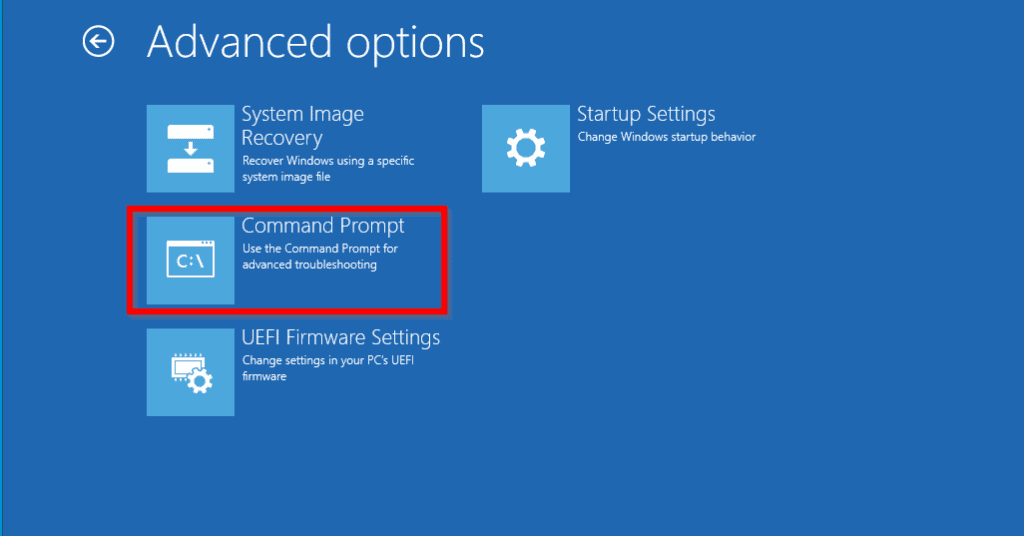This screenshot has height=536, width=1024.
Task: Open System Image Recovery by its title
Action: (302, 126)
